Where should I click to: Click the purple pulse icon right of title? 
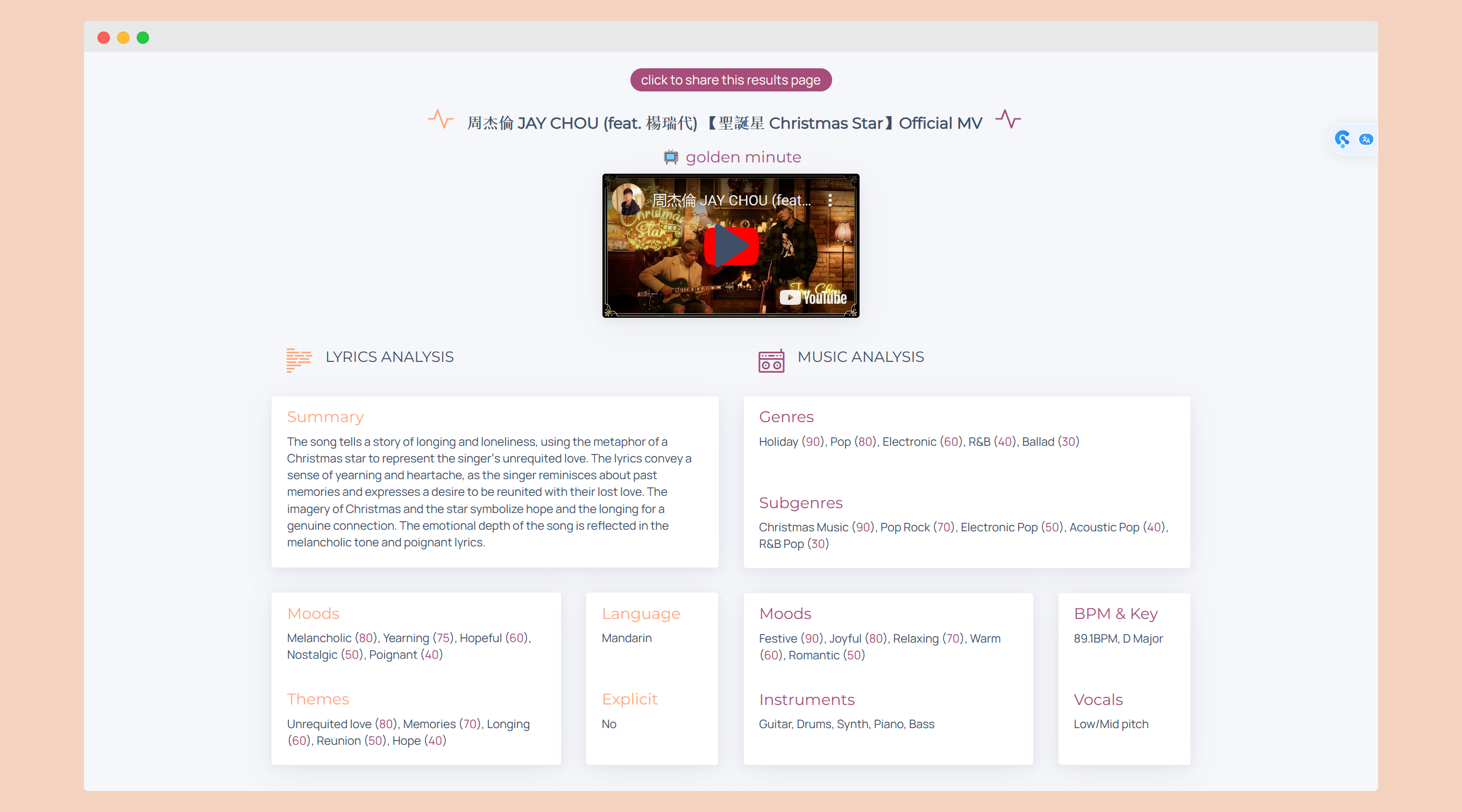(1008, 119)
